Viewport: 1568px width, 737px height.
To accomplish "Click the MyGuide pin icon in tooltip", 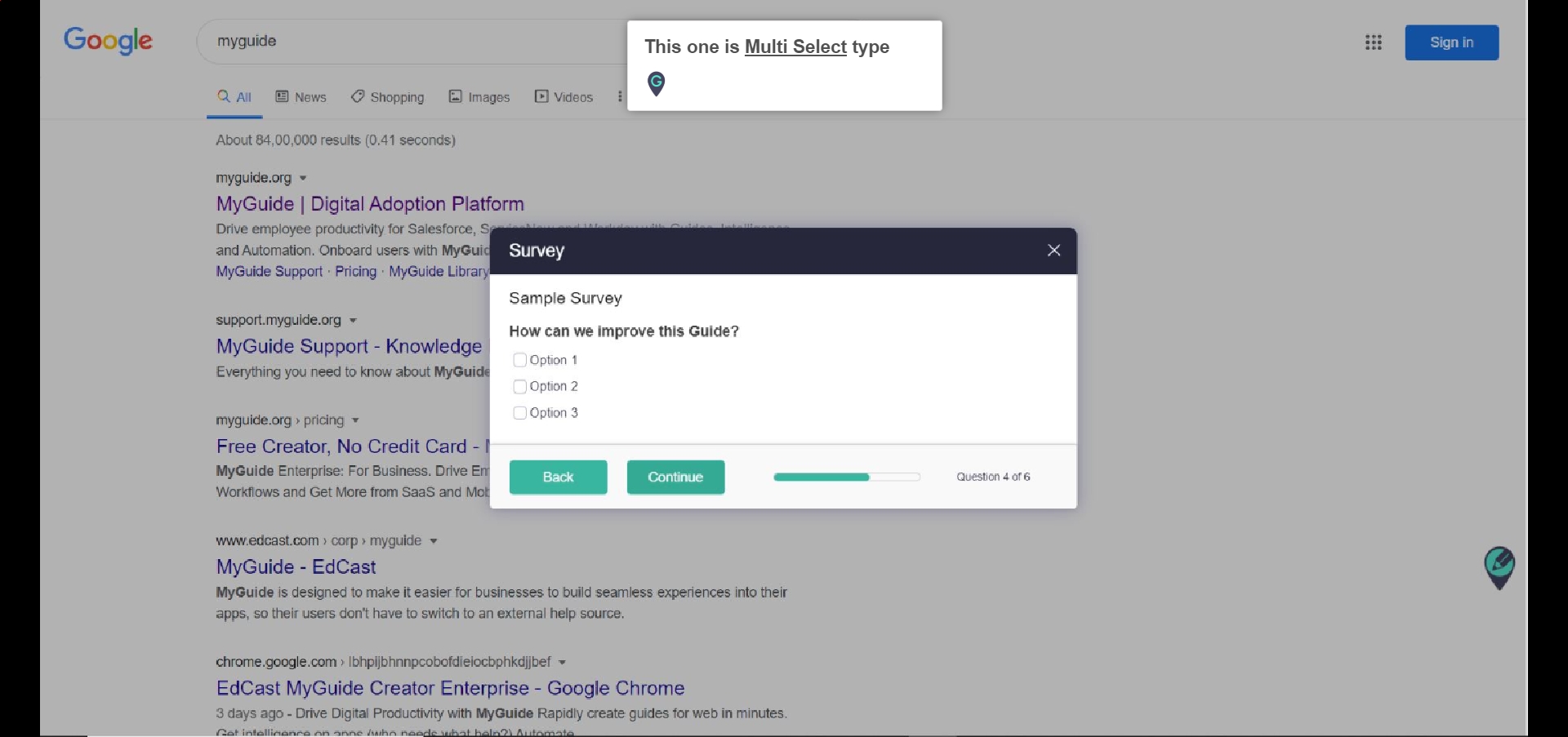I will (656, 83).
